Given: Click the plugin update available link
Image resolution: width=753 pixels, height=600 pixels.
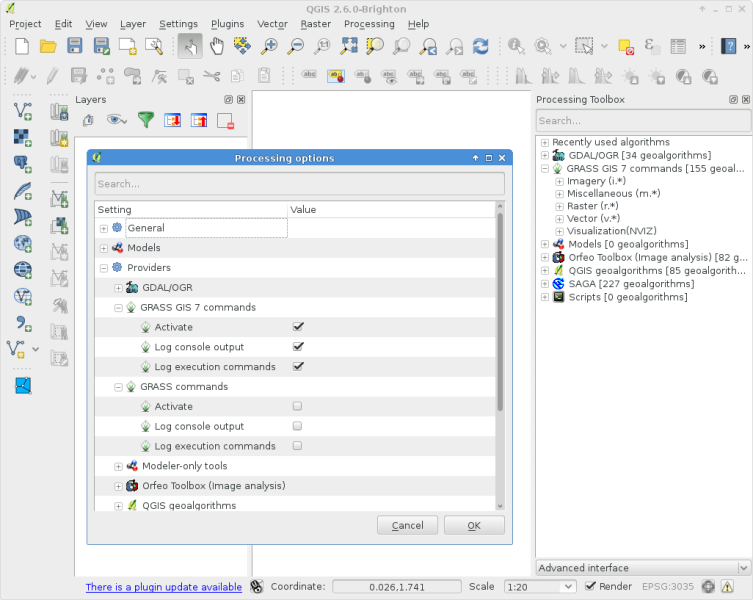Looking at the screenshot, I should click(164, 587).
